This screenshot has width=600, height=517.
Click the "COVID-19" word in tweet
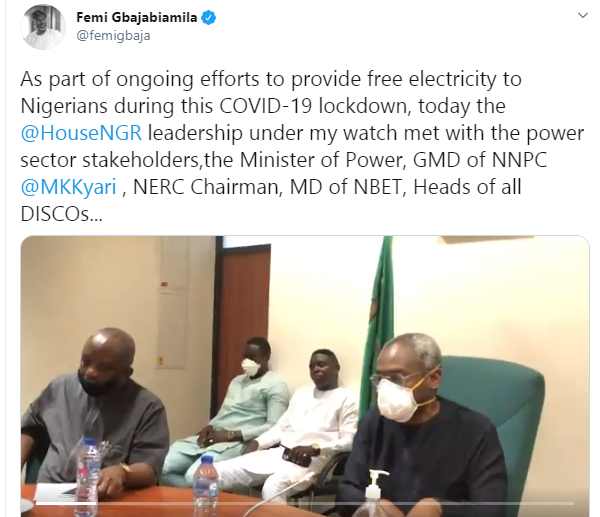point(266,106)
